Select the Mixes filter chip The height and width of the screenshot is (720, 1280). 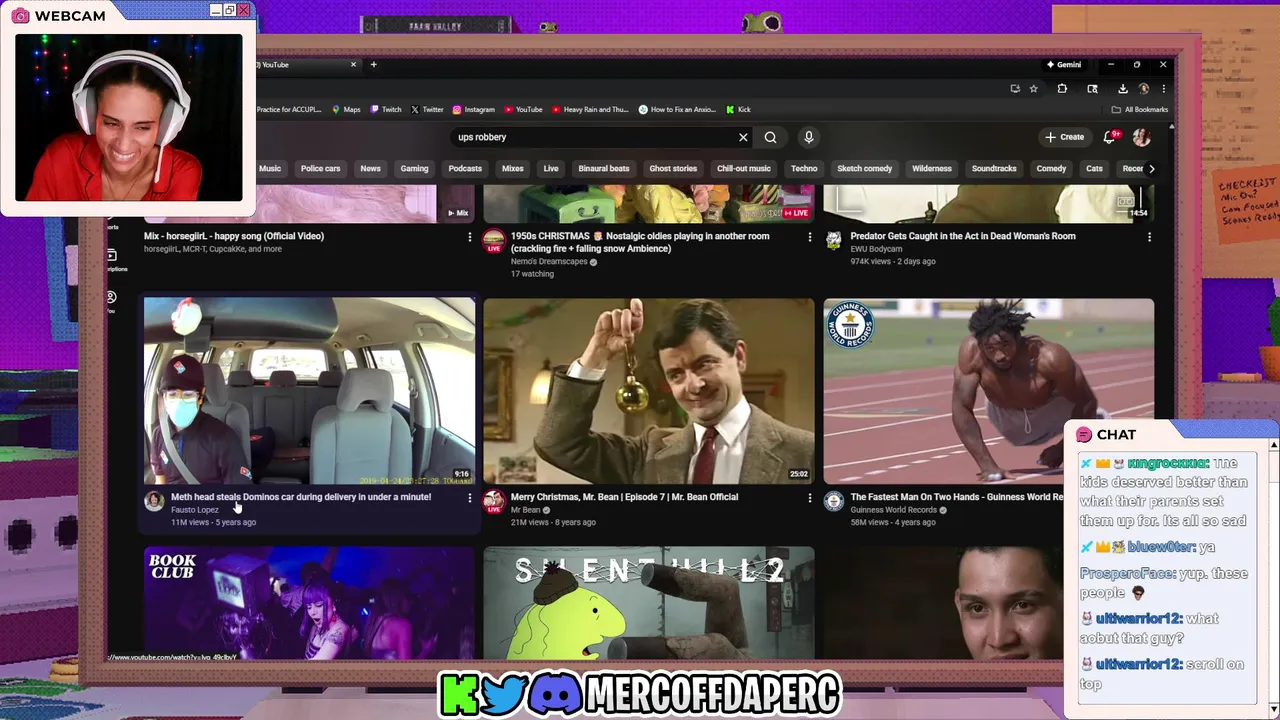[x=512, y=169]
